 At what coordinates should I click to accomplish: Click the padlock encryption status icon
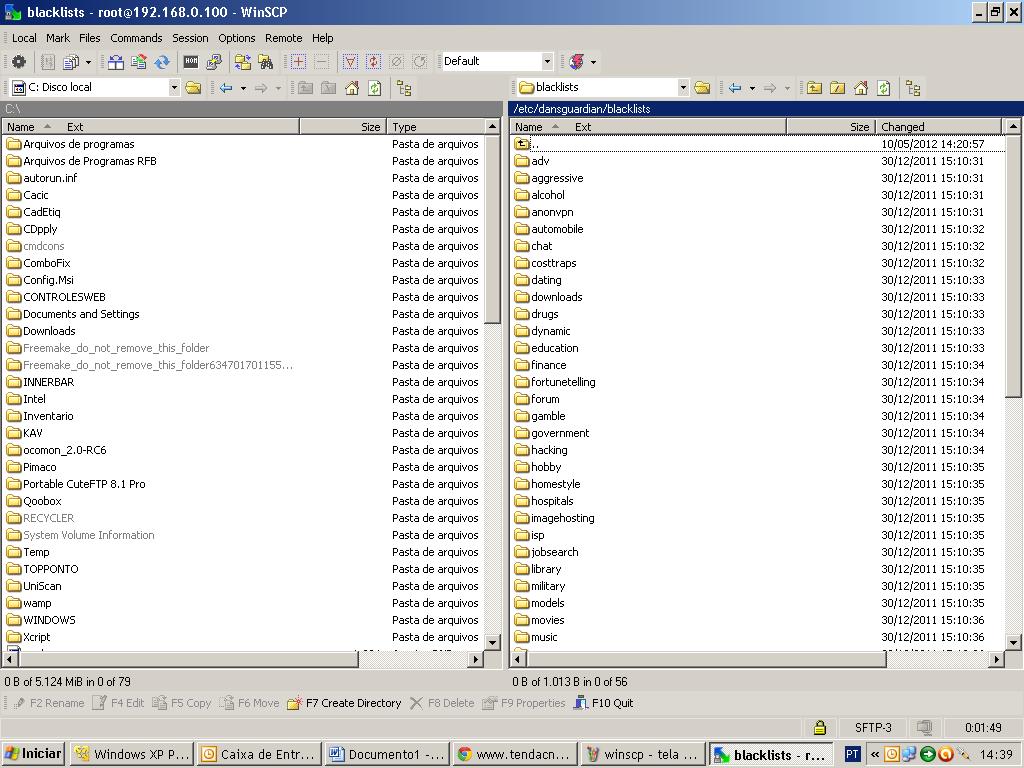(x=820, y=728)
